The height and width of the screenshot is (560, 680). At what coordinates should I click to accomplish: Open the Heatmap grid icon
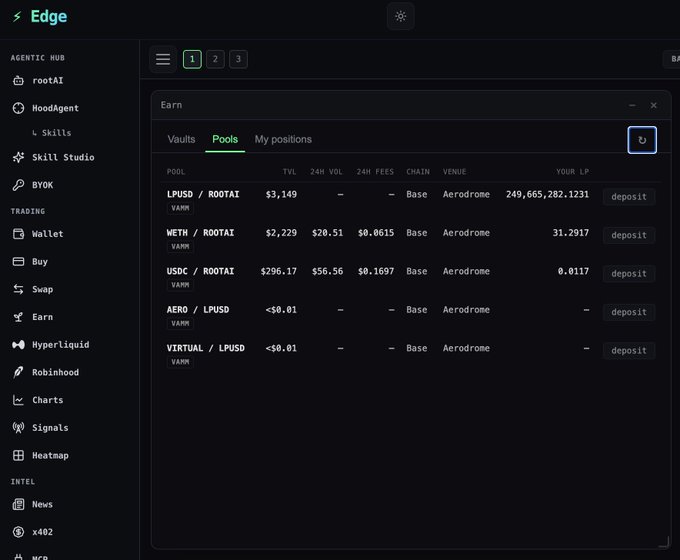point(18,455)
